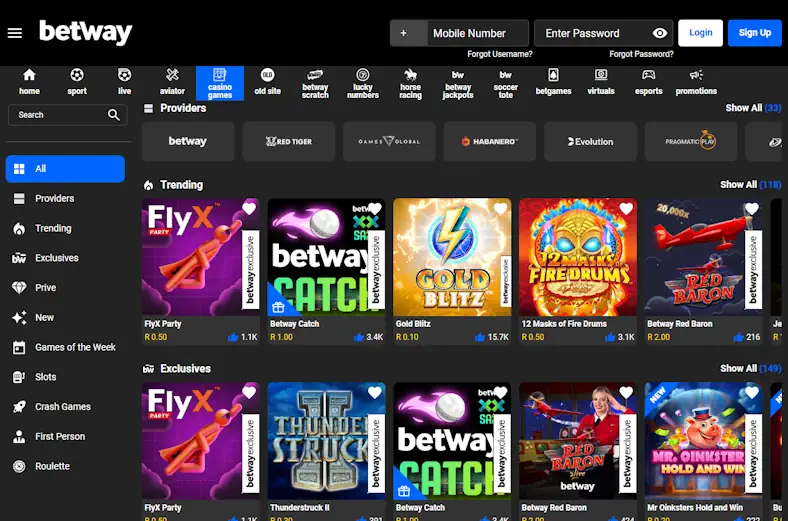Screen dimensions: 788x521
Task: Open betgames section
Action: 553,83
